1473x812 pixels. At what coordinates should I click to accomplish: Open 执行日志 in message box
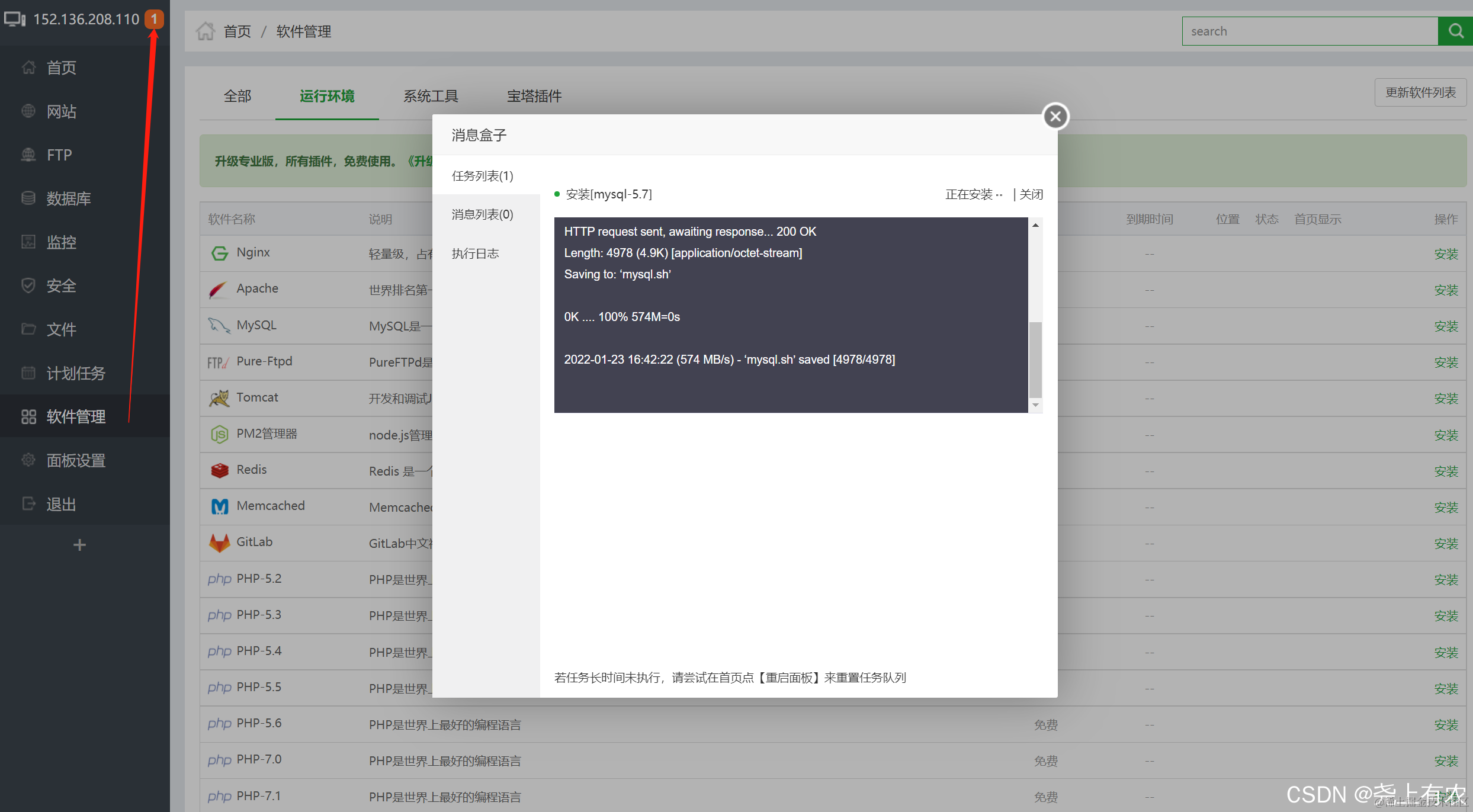475,253
